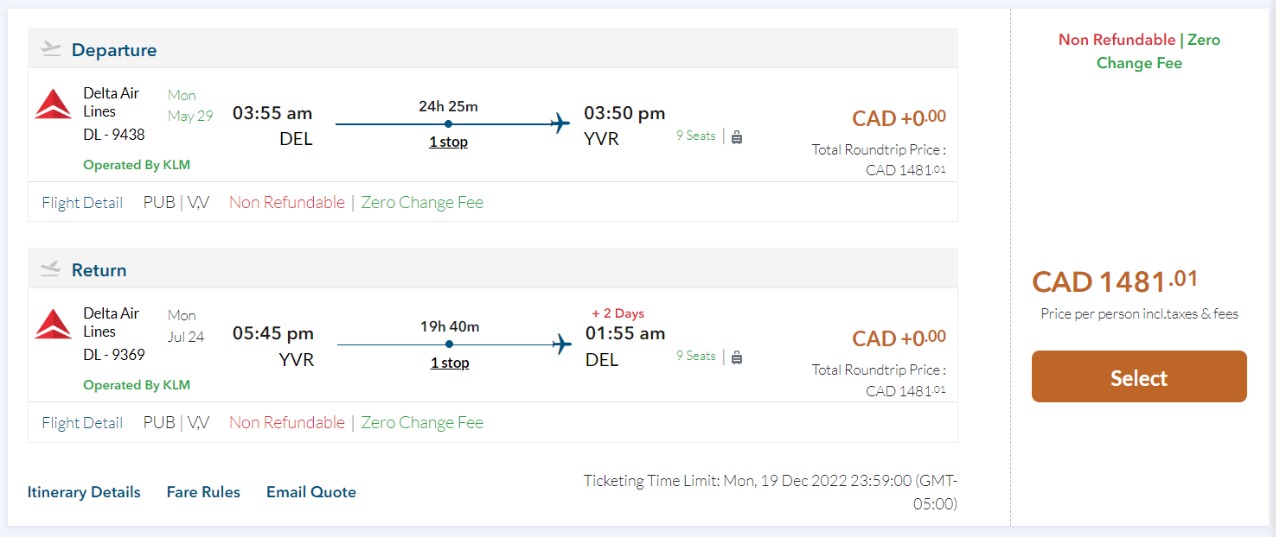The width and height of the screenshot is (1280, 537).
Task: Click the Email Quote link
Action: 311,492
